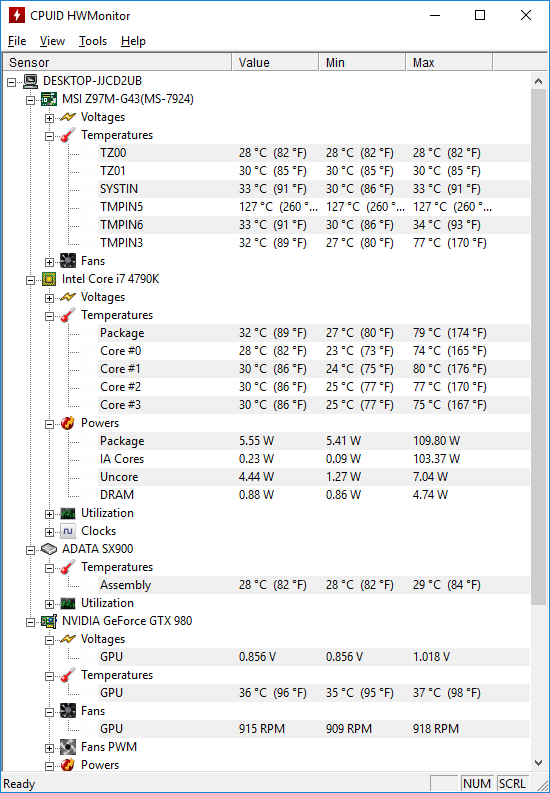Select the Uncore power row
Image resolution: width=550 pixels, height=793 pixels.
point(313,477)
